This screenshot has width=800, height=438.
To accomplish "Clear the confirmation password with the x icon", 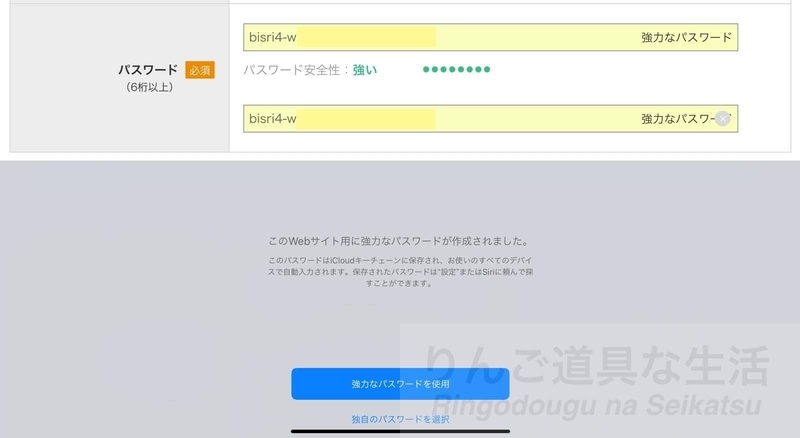I will (x=722, y=119).
